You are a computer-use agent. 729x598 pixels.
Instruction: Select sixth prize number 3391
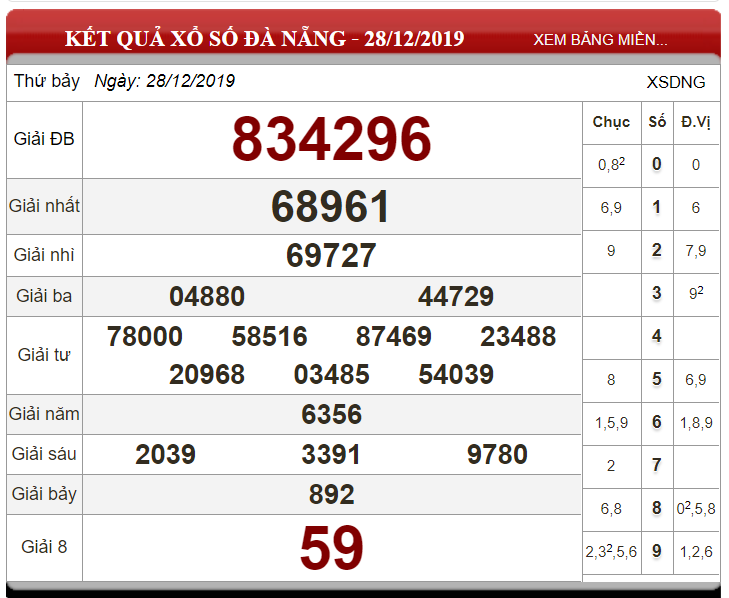331,454
